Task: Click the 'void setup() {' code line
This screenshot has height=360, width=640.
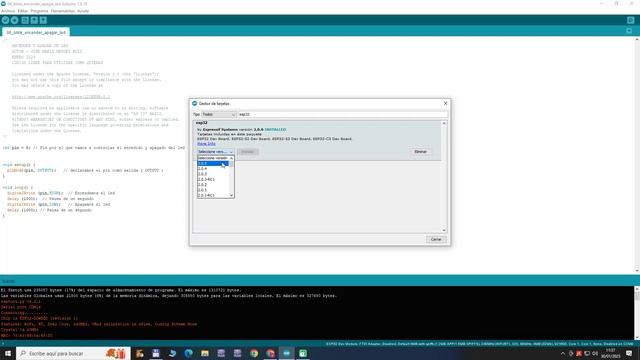Action: coord(19,165)
